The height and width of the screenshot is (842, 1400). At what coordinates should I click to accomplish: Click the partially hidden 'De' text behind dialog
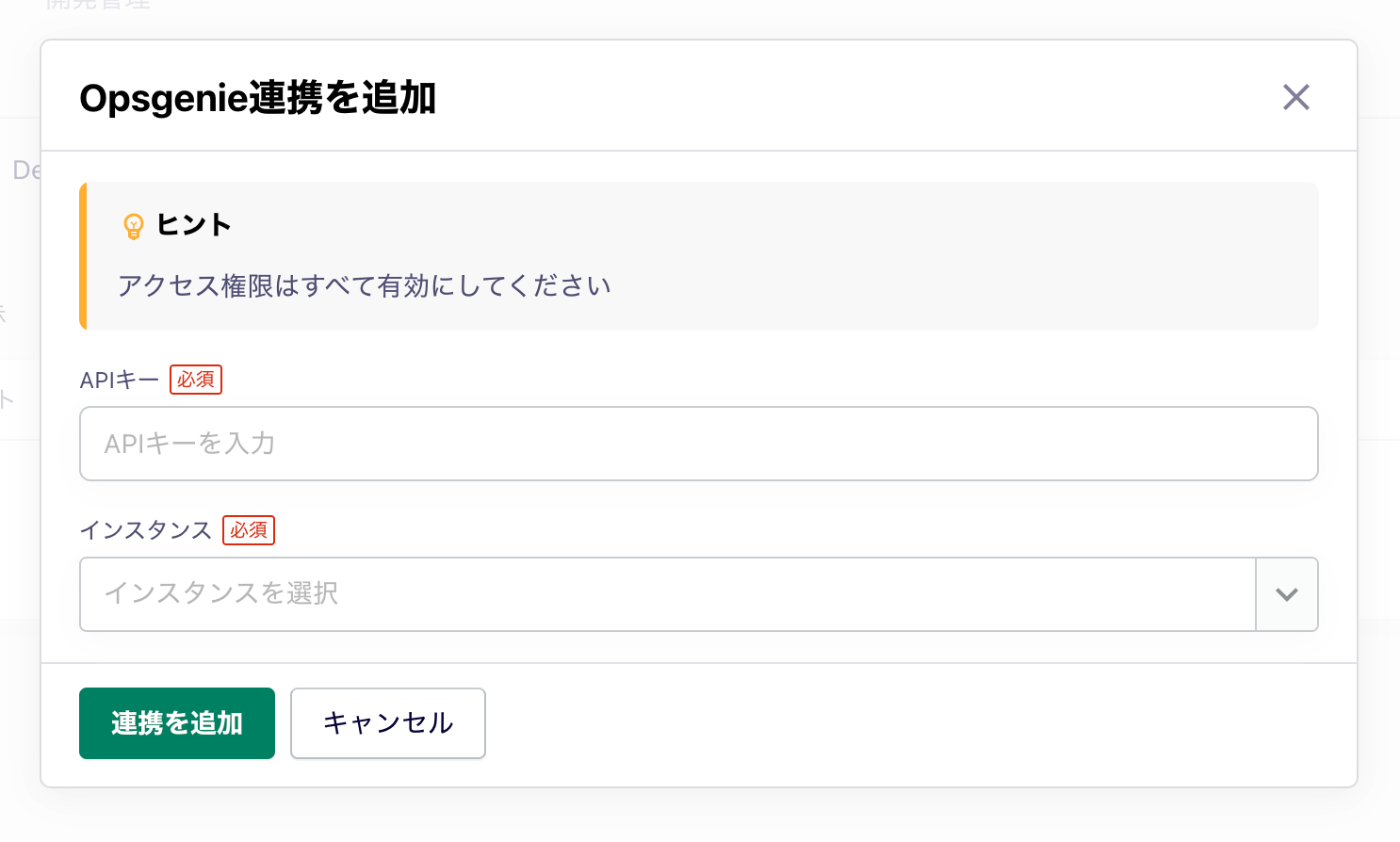click(x=25, y=170)
